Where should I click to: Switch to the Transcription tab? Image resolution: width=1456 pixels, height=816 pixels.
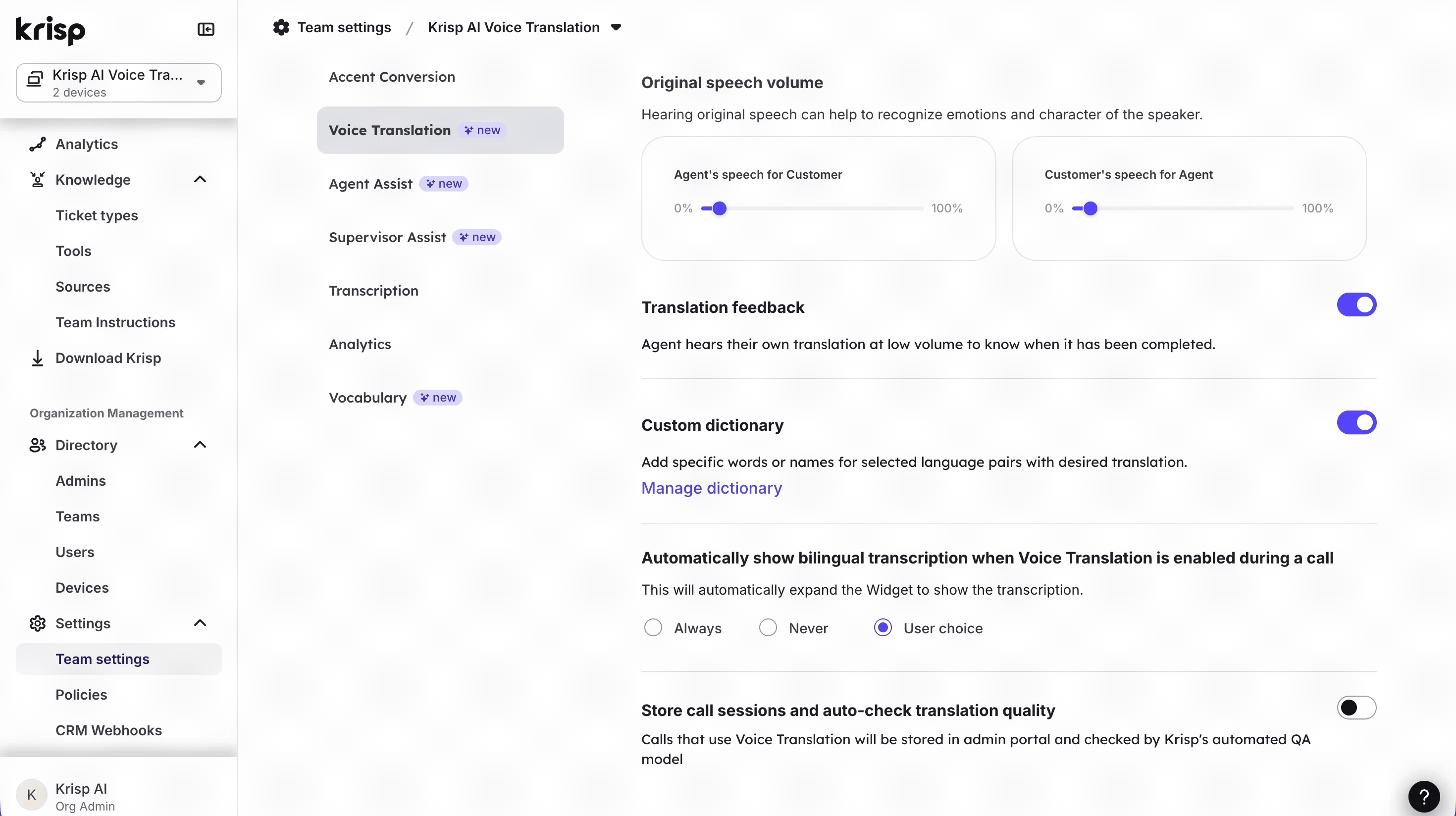point(373,291)
